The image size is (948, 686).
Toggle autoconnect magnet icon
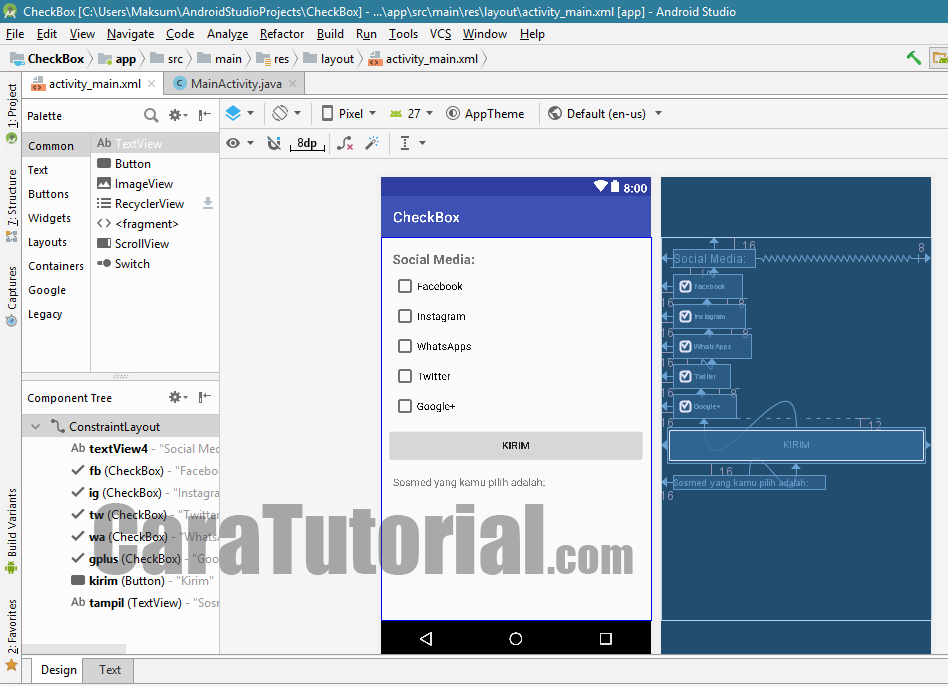click(274, 143)
